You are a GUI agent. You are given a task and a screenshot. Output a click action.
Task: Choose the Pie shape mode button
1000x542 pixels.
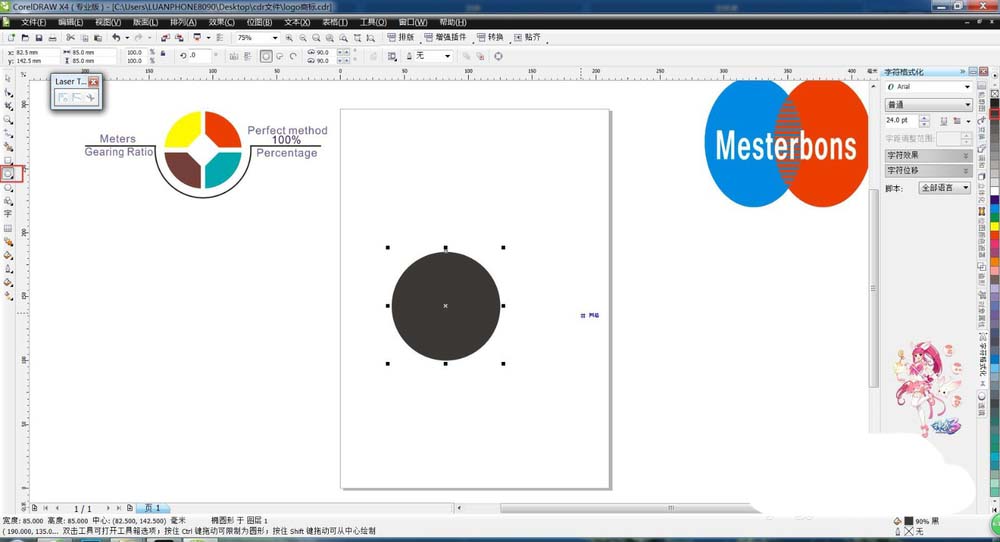(279, 56)
